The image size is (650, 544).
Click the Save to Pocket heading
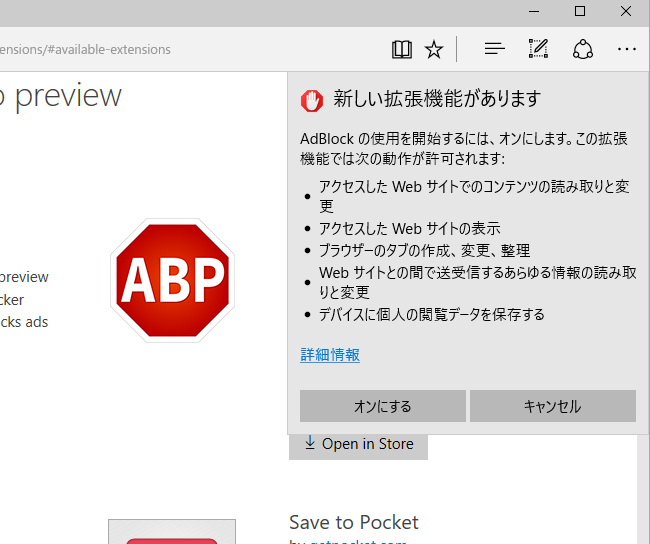coord(354,522)
